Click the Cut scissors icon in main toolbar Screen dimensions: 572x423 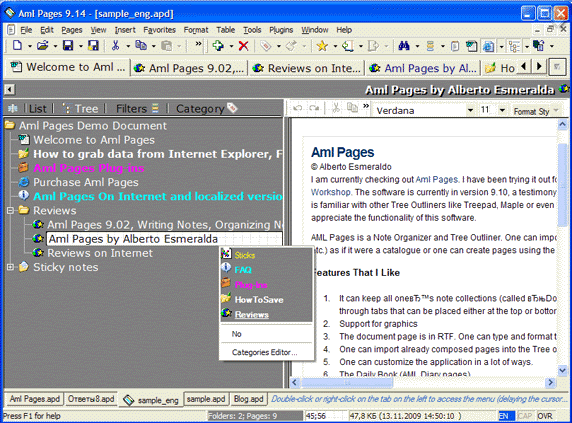coord(116,46)
